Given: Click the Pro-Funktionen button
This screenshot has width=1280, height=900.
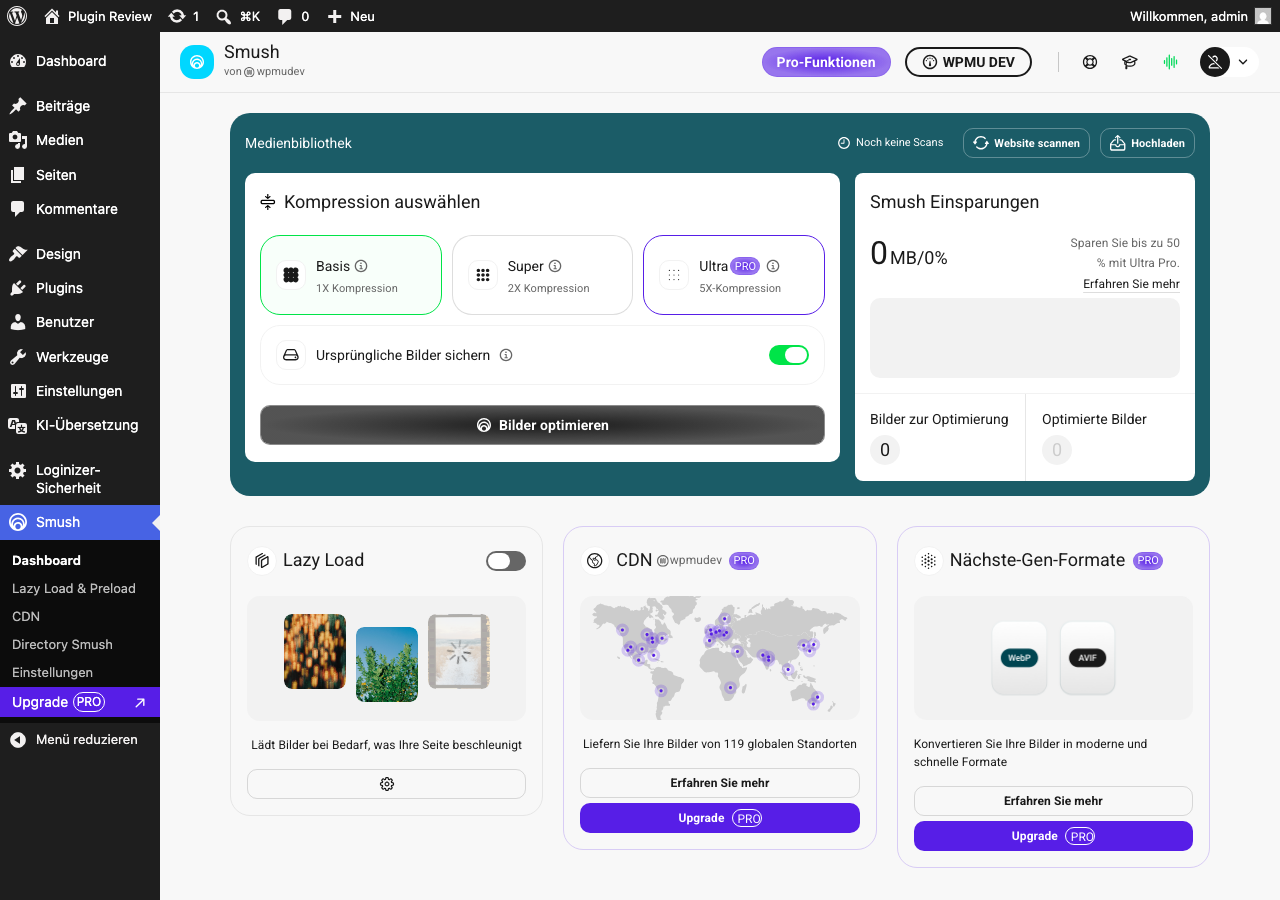Looking at the screenshot, I should [826, 62].
